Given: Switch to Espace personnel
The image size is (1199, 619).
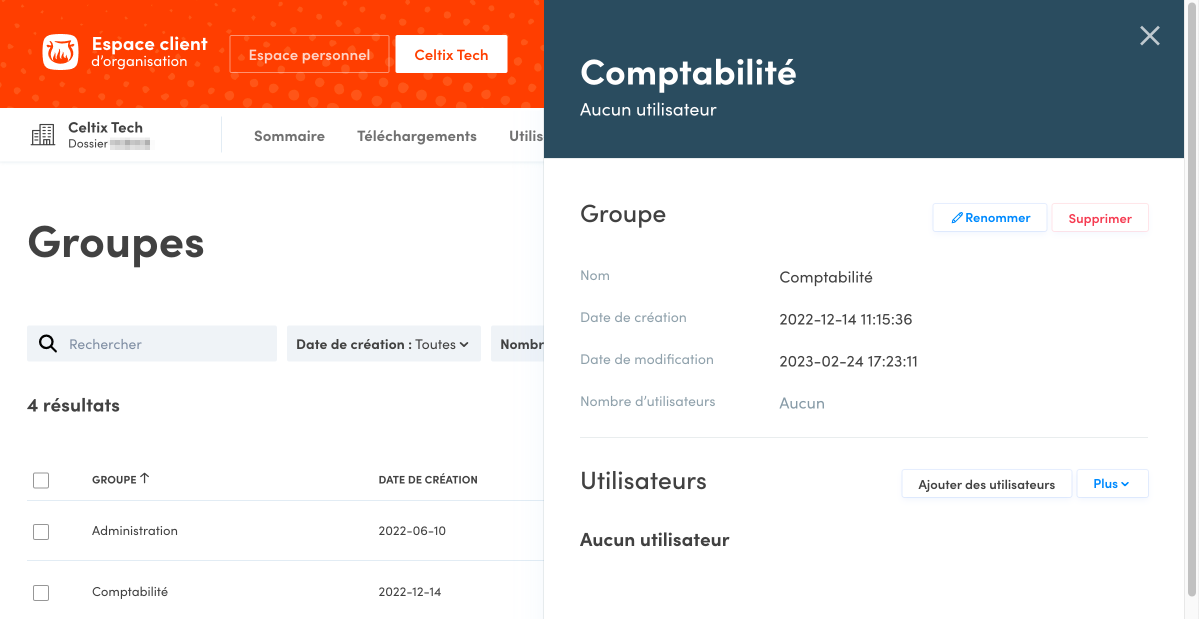Looking at the screenshot, I should pos(309,55).
